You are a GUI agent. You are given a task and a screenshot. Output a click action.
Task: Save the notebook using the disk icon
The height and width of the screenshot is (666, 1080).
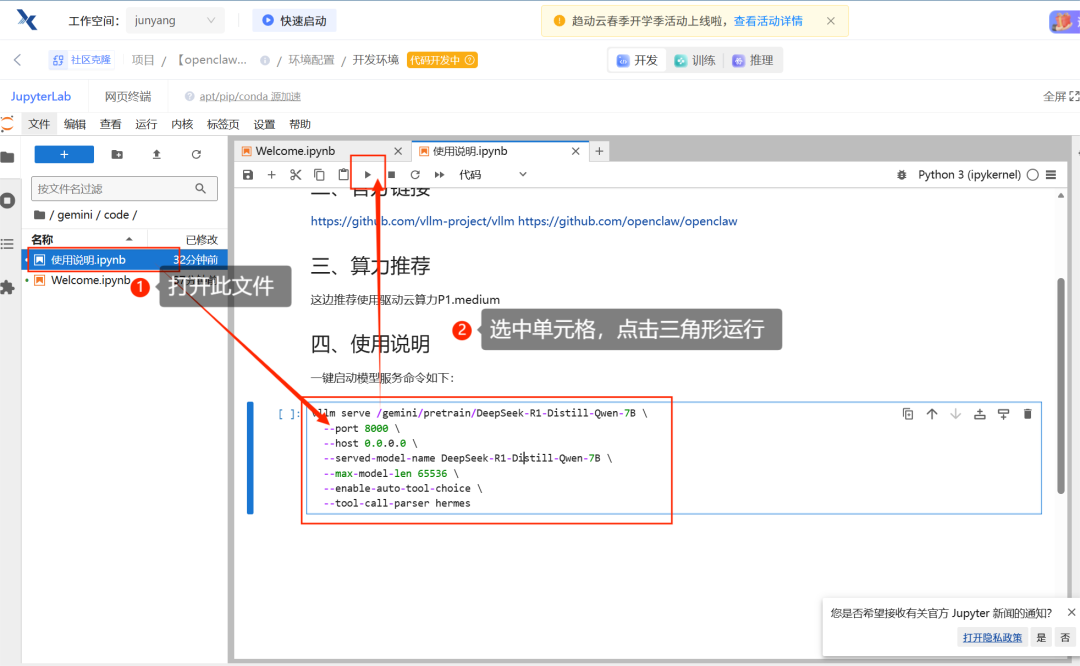pyautogui.click(x=247, y=174)
